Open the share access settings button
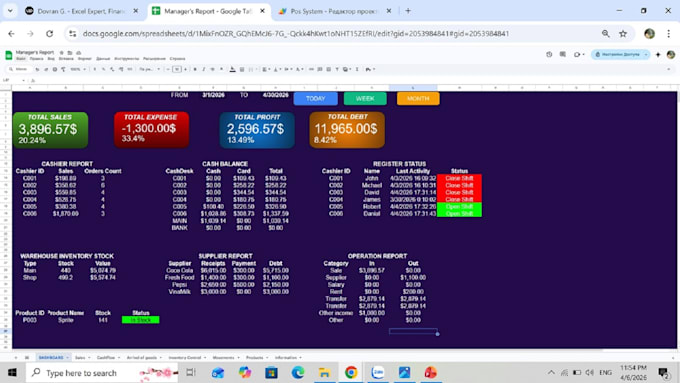The height and width of the screenshot is (383, 680). coord(620,54)
